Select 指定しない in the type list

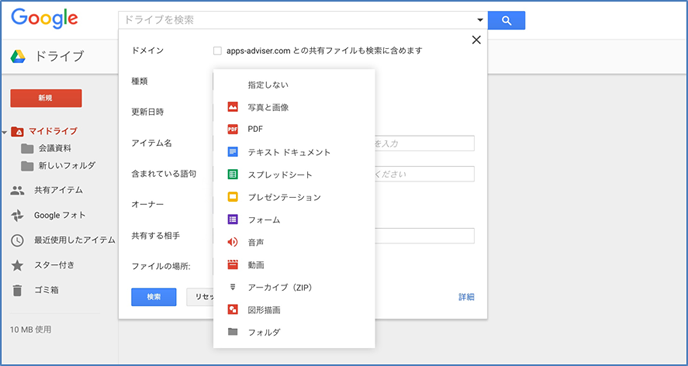tap(294, 85)
